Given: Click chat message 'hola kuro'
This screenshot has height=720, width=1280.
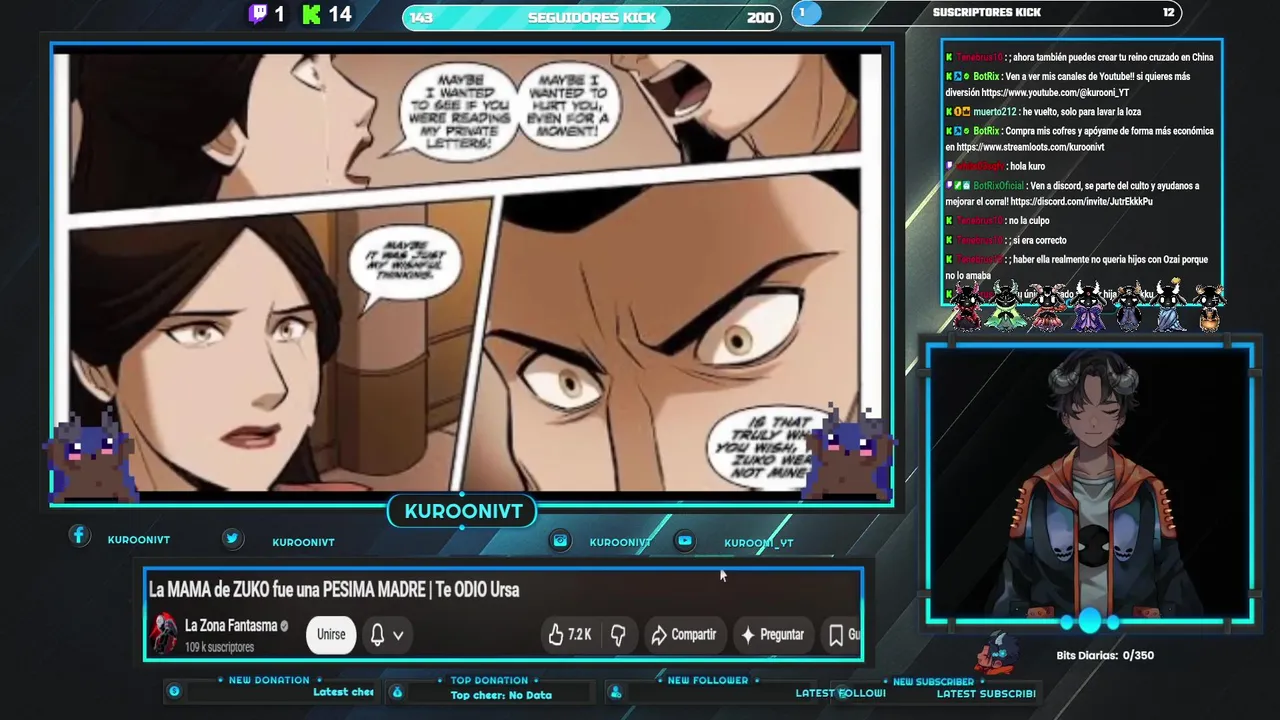Looking at the screenshot, I should coord(1026,166).
